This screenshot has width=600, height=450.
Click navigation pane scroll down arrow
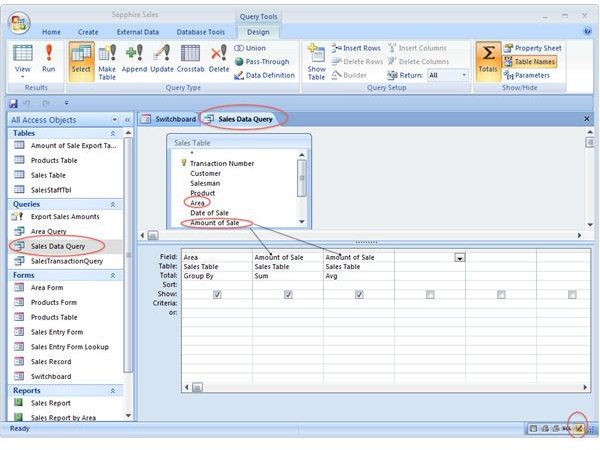[128, 416]
